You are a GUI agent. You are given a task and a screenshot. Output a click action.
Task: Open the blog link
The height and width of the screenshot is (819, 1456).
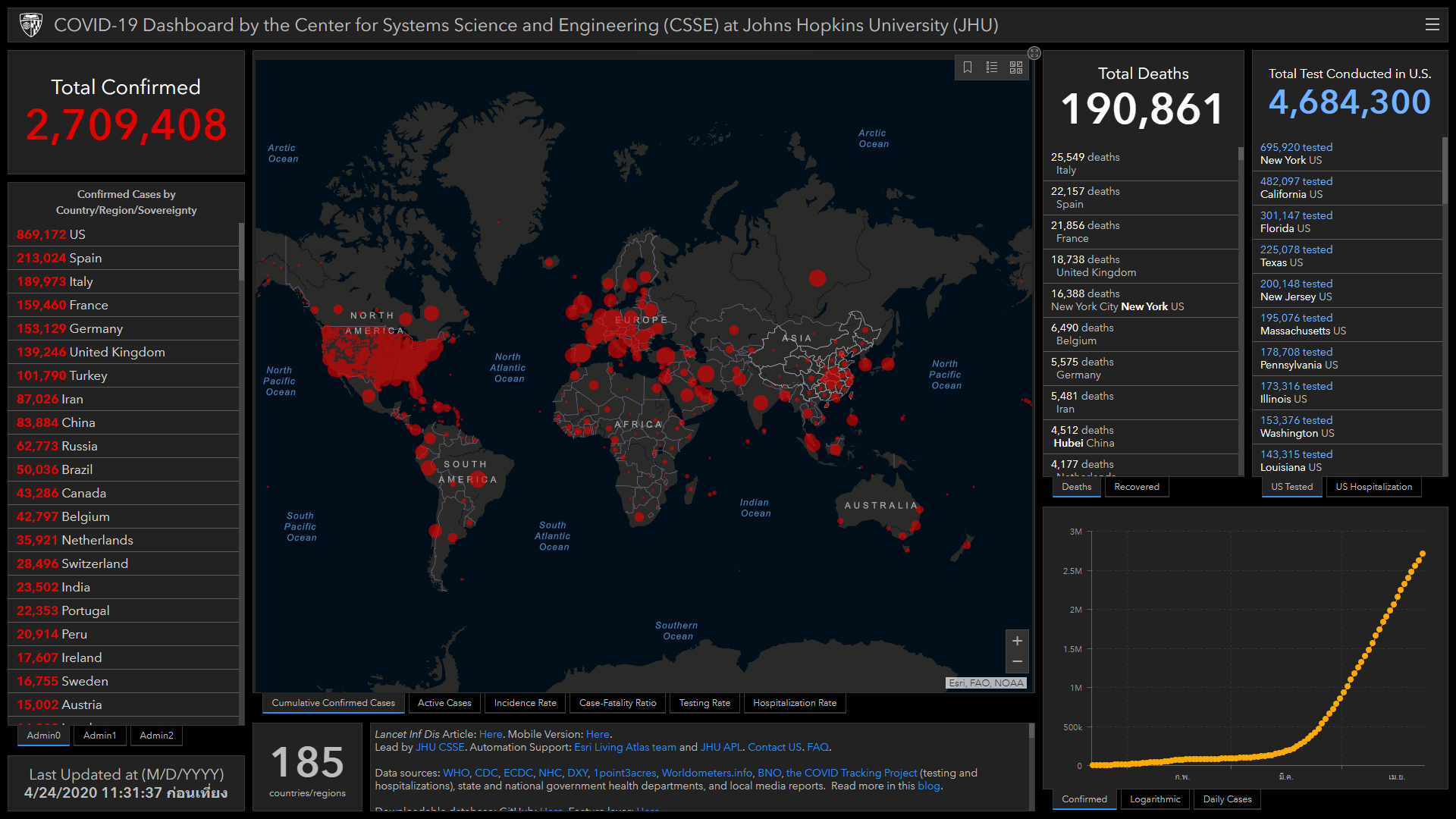tap(929, 786)
